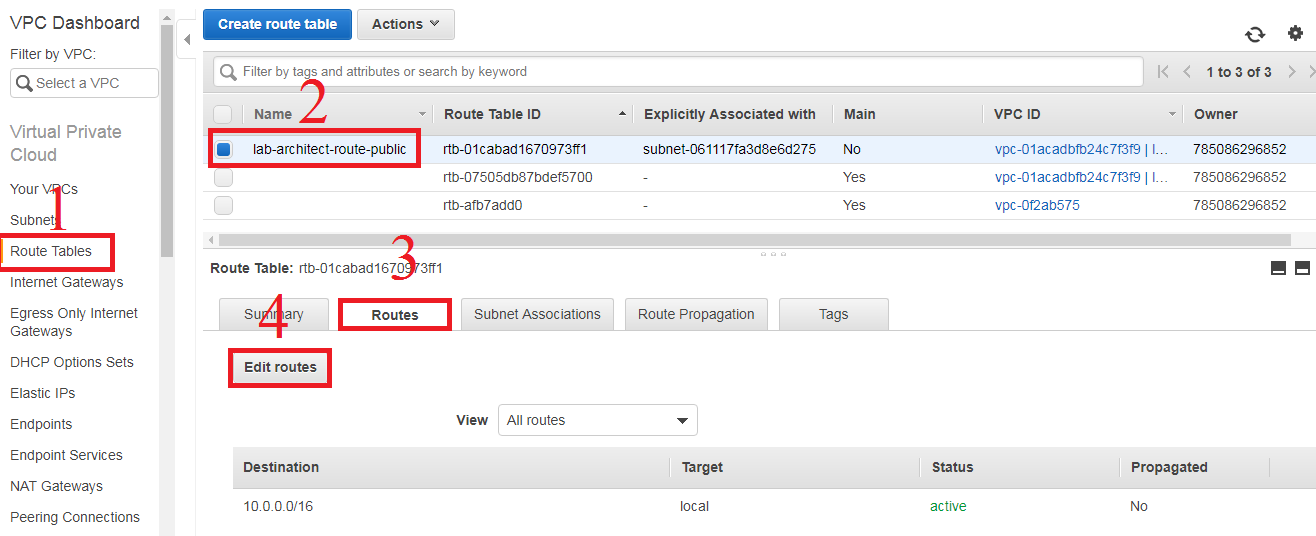
Task: Click the refresh icon
Action: pyautogui.click(x=1255, y=34)
